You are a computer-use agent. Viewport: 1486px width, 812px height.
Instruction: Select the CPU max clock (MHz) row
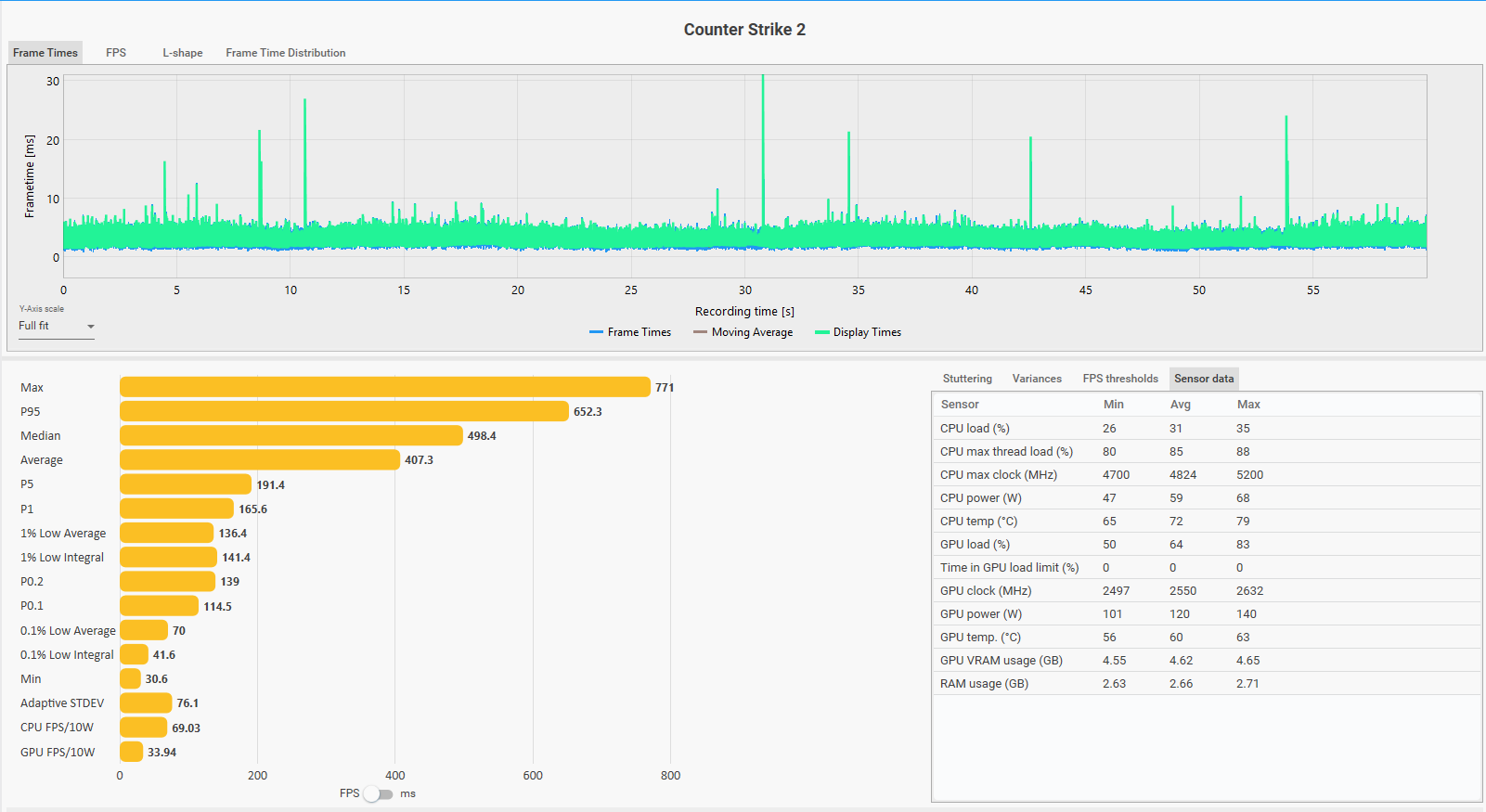(1207, 475)
